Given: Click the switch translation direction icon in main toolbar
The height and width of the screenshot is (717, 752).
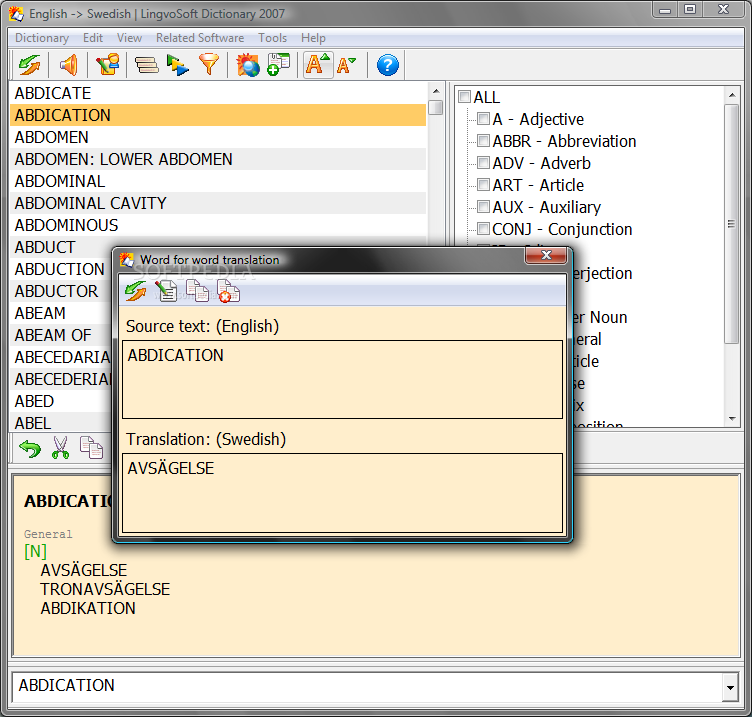Looking at the screenshot, I should click(30, 65).
